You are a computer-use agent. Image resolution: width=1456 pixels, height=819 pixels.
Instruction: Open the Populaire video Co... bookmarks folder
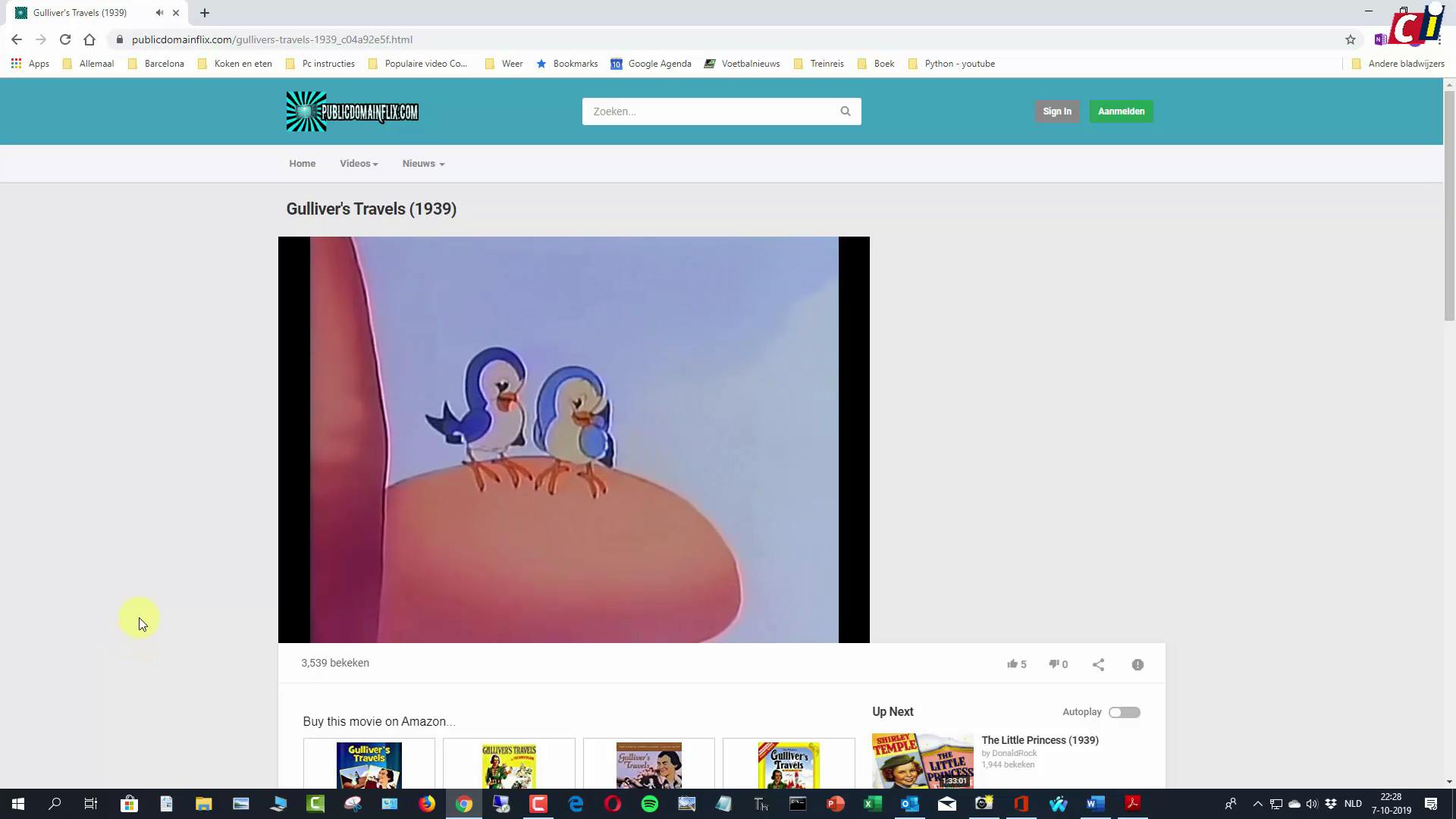coord(417,64)
